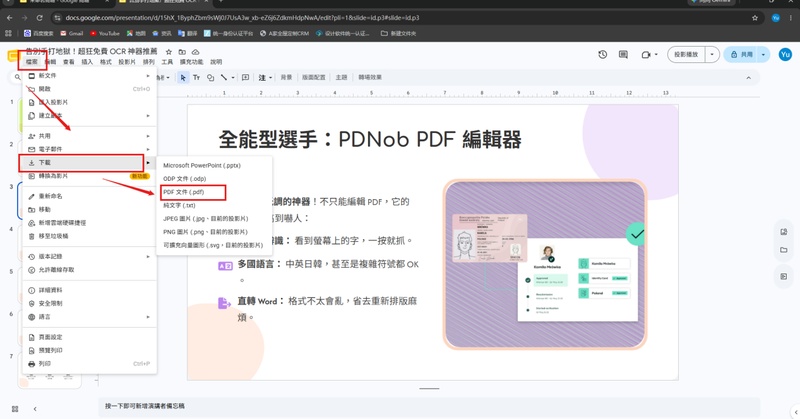The height and width of the screenshot is (419, 800).
Task: Go back in the browser
Action: tap(10, 18)
